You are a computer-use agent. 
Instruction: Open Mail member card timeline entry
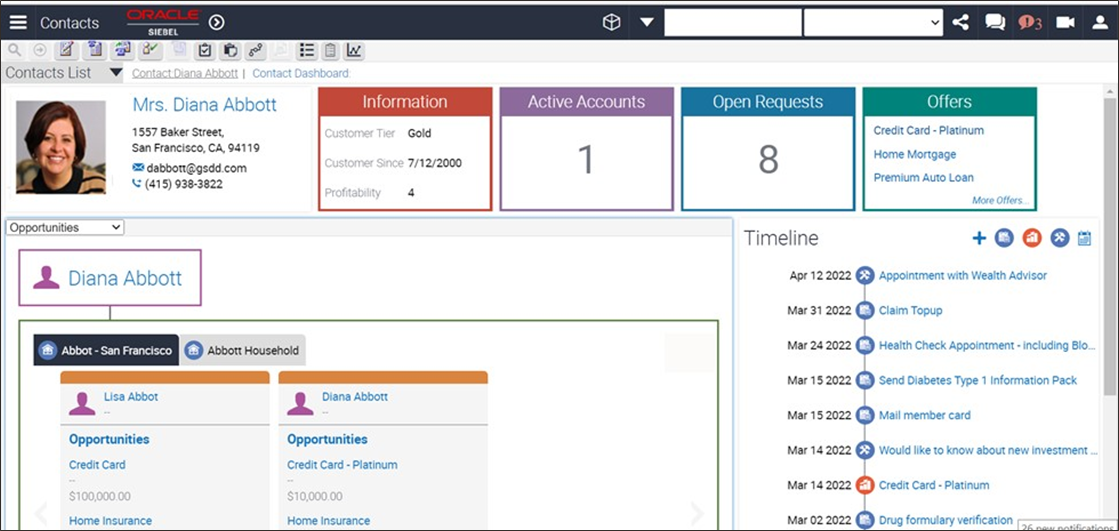924,415
